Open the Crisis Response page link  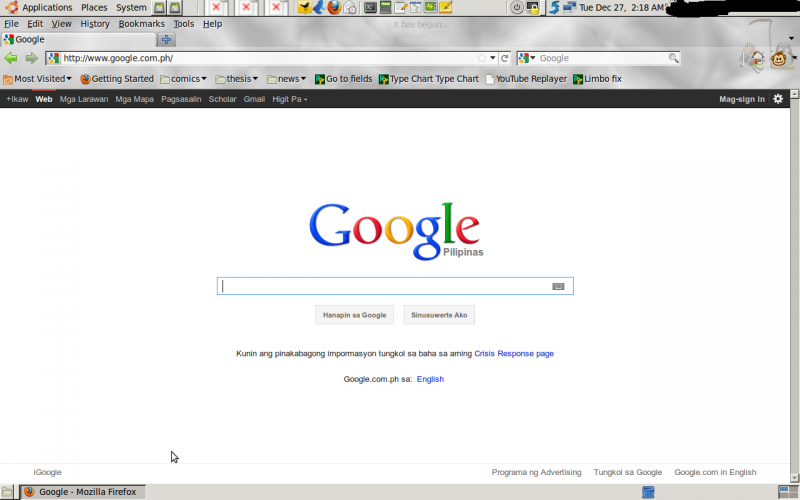coord(514,353)
